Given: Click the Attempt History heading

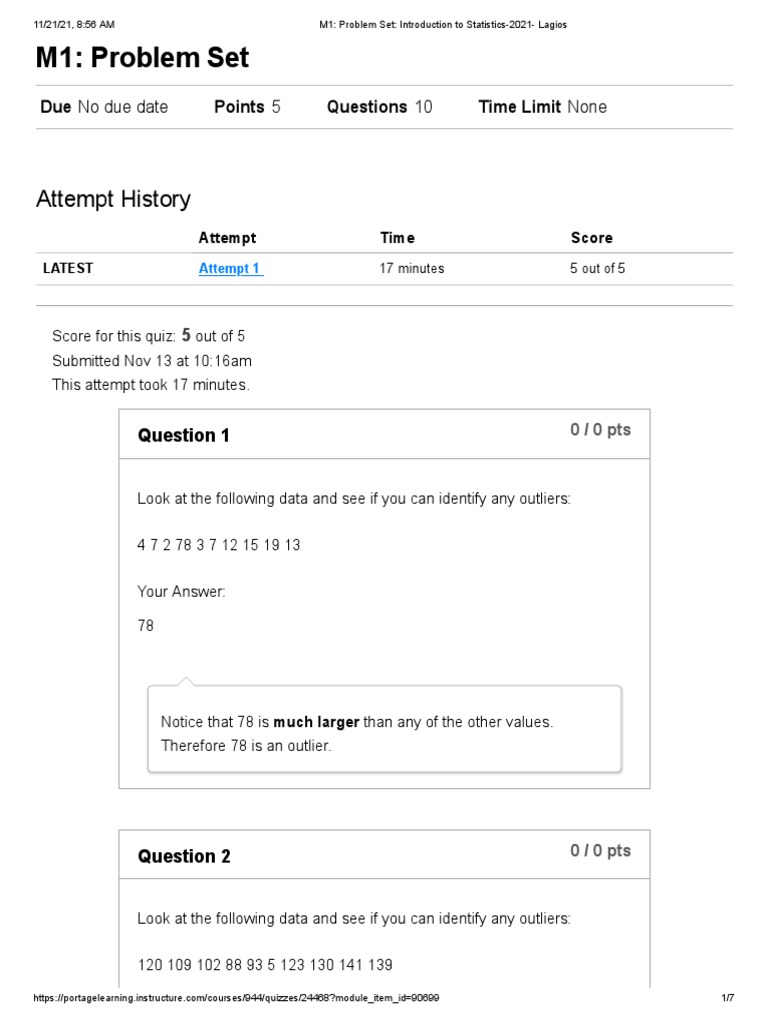Looking at the screenshot, I should (x=113, y=199).
